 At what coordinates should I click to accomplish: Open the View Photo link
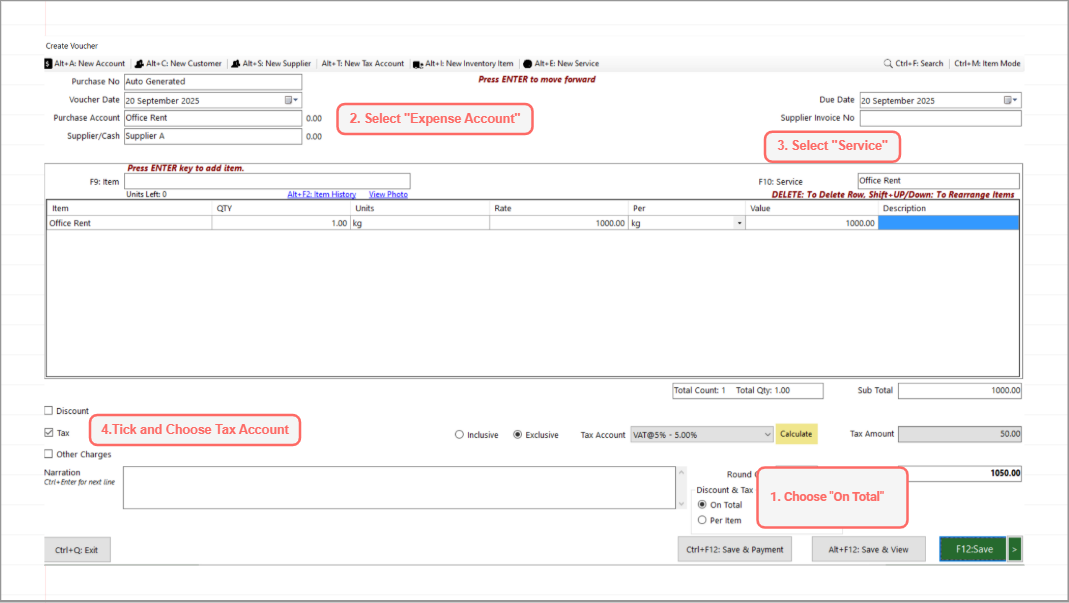(x=389, y=194)
